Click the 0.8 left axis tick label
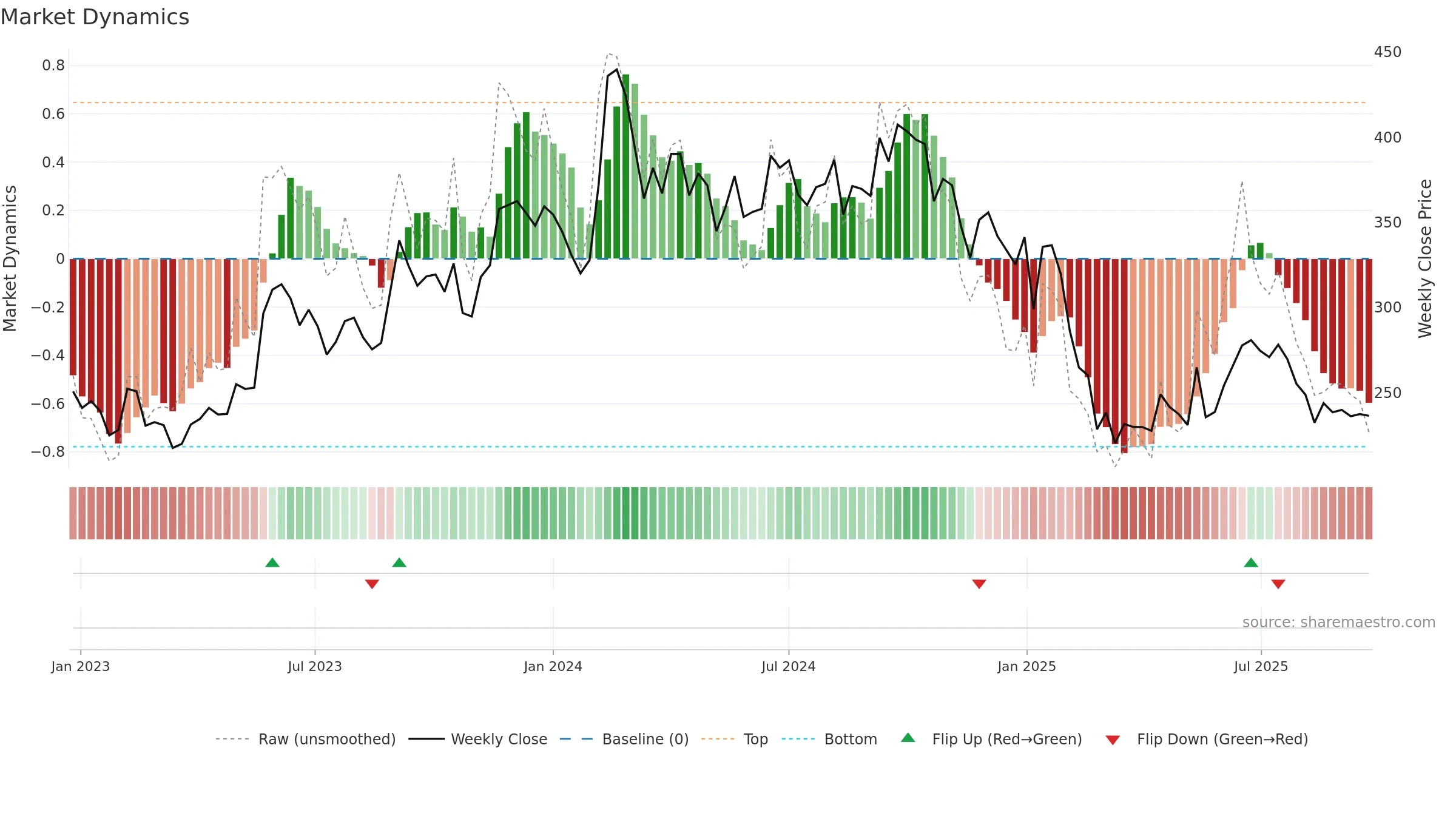Screen dimensions: 1456x819 tap(53, 66)
